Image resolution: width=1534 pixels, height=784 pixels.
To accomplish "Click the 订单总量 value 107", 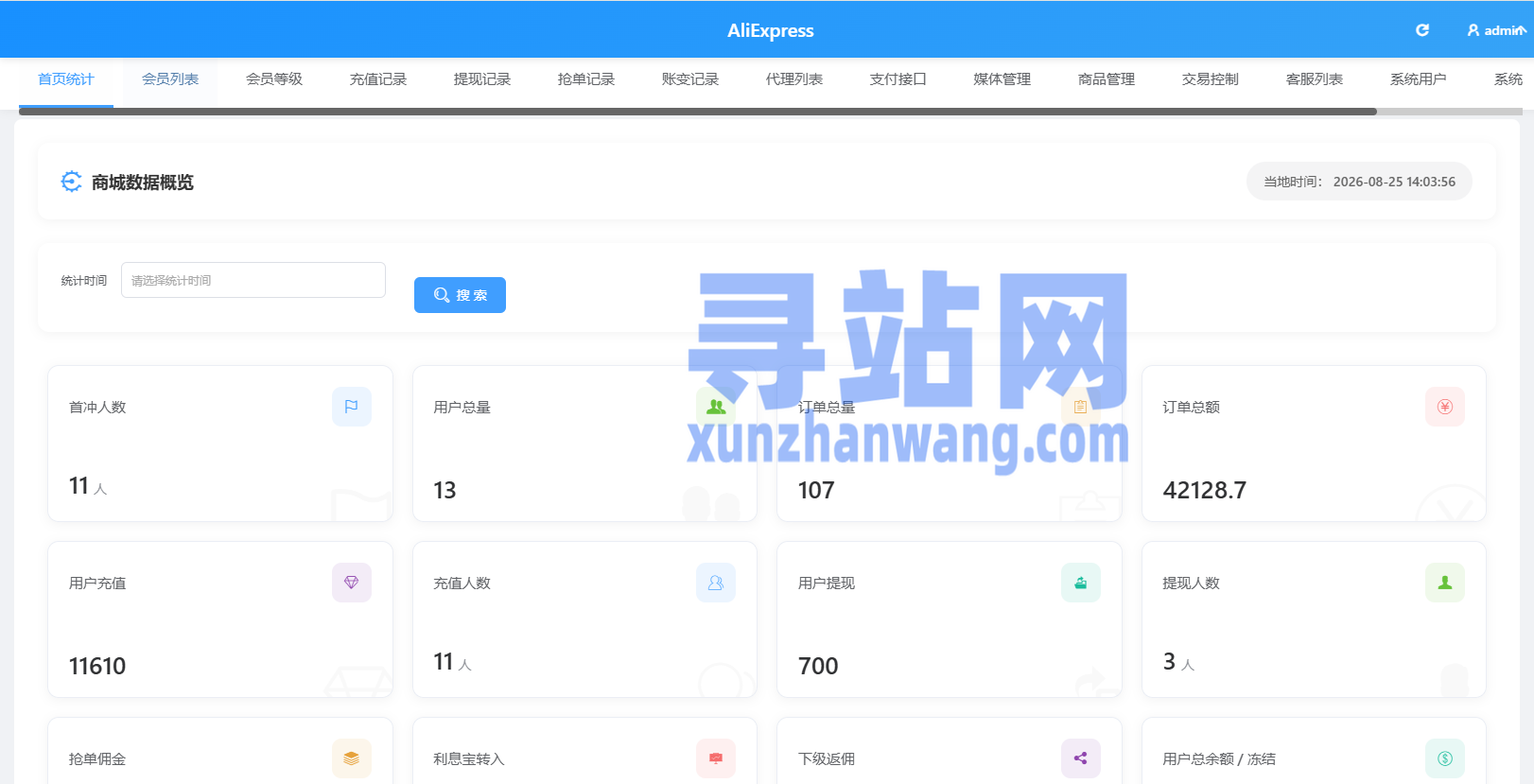I will click(x=816, y=490).
